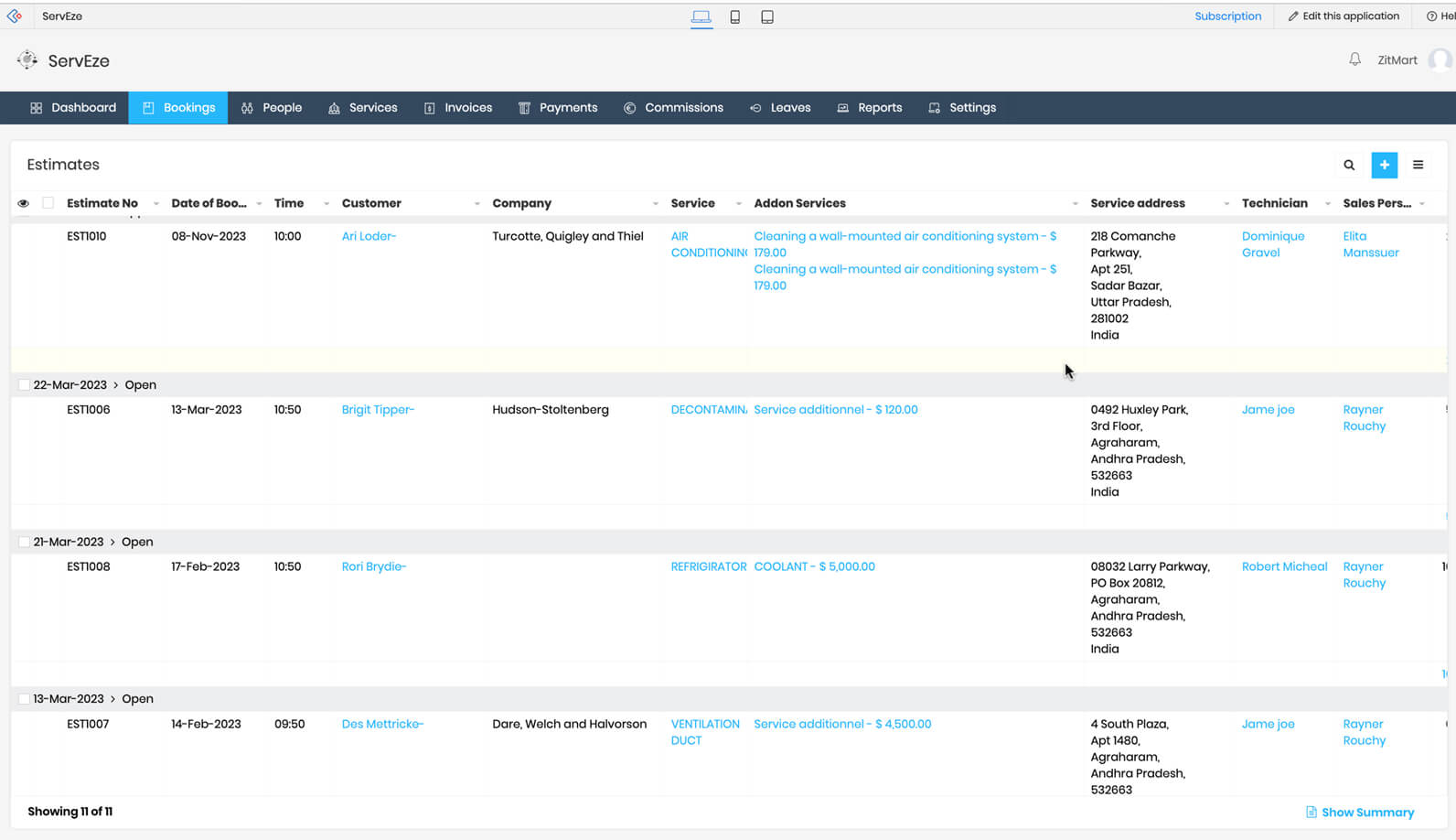
Task: Click the blue plus add estimate button
Action: pyautogui.click(x=1384, y=166)
